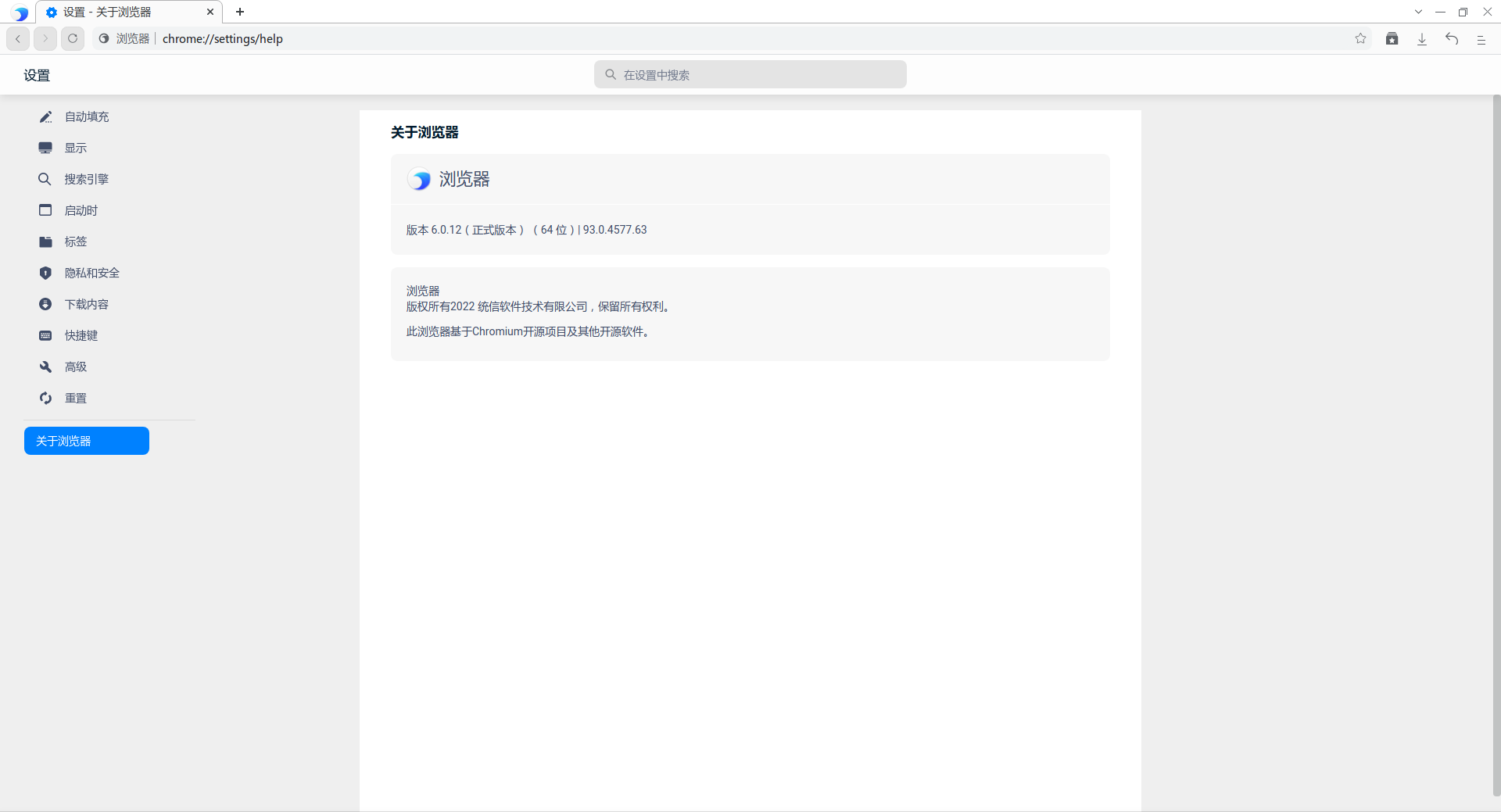1501x812 pixels.
Task: Click the forward navigation arrow
Action: click(x=45, y=38)
